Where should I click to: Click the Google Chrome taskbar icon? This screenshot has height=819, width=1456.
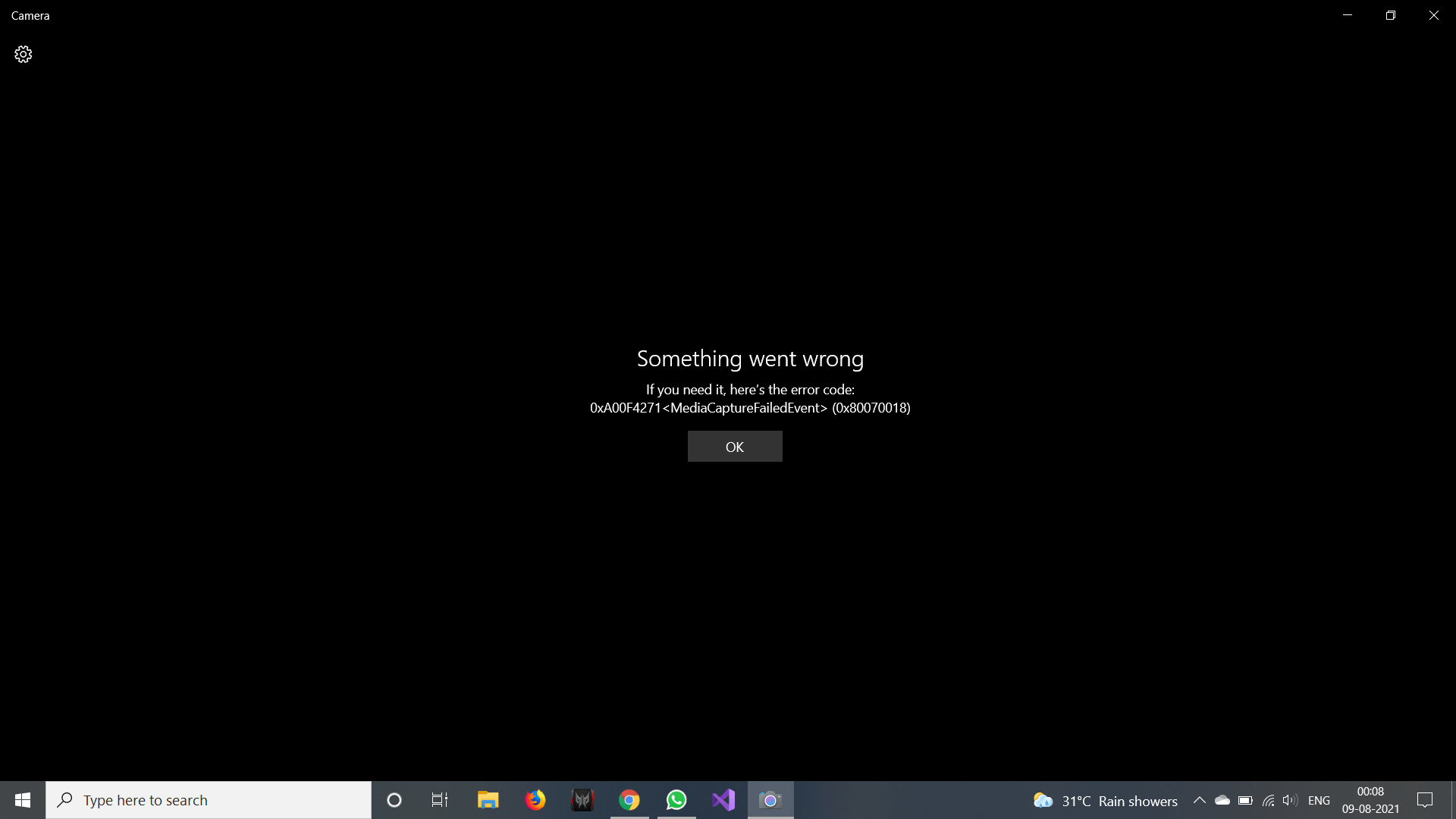[629, 800]
